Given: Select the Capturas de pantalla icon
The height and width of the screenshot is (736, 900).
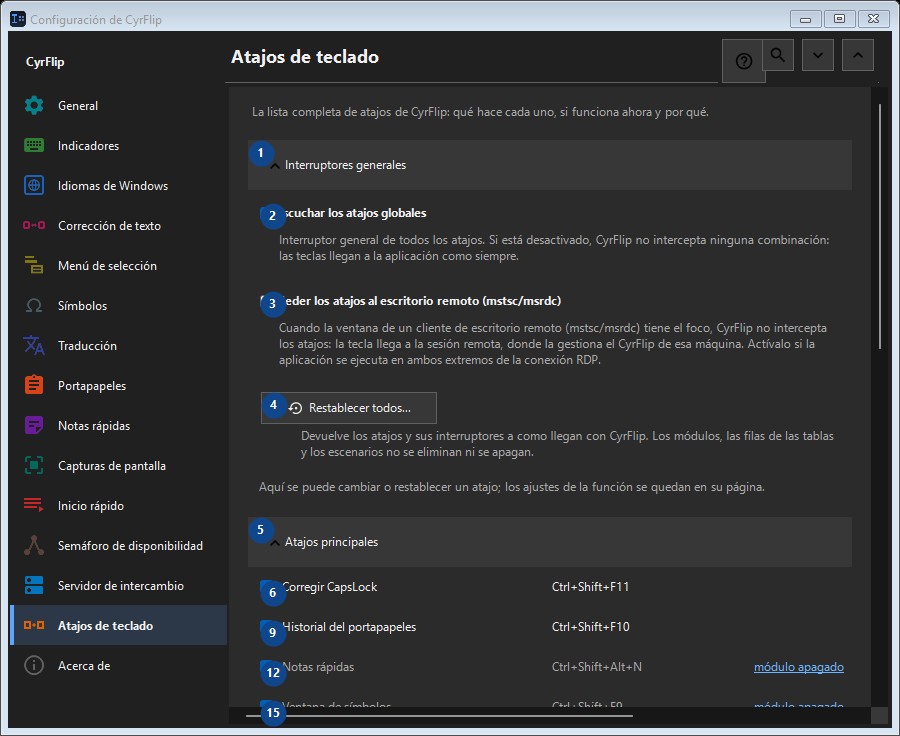Looking at the screenshot, I should click(34, 466).
